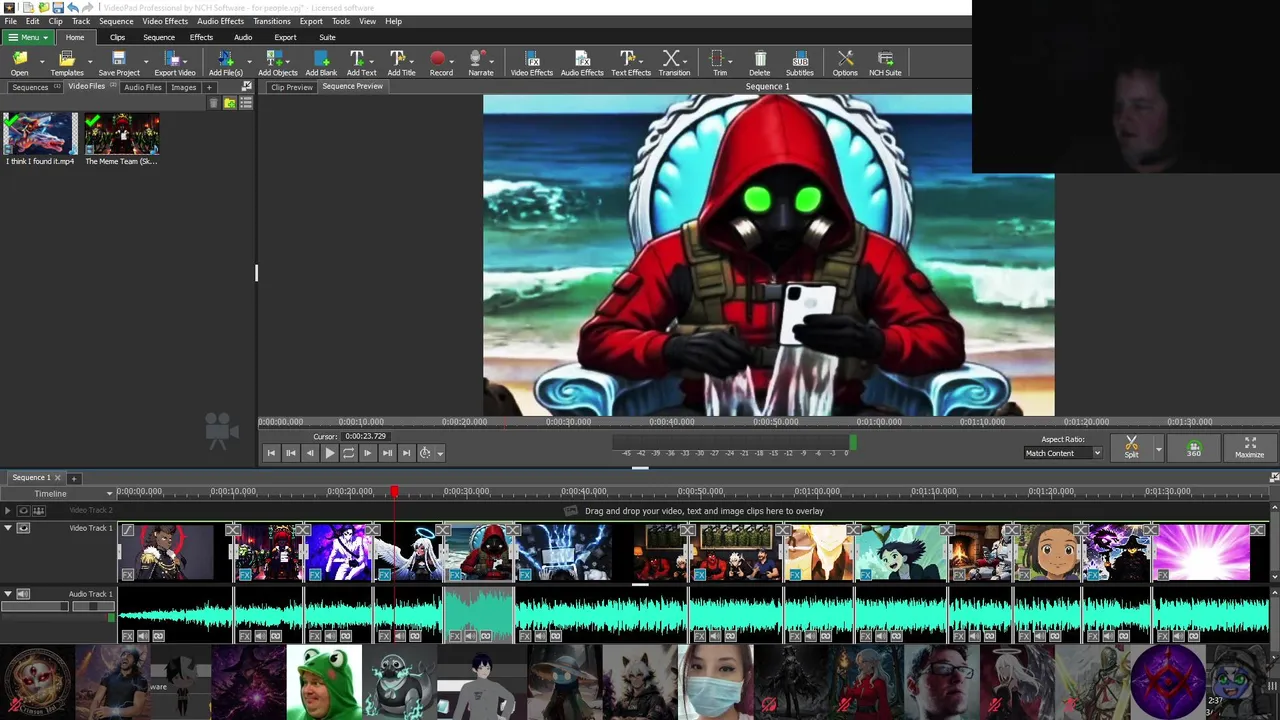Image resolution: width=1280 pixels, height=720 pixels.
Task: Click the Narrate microphone icon
Action: pos(479,59)
